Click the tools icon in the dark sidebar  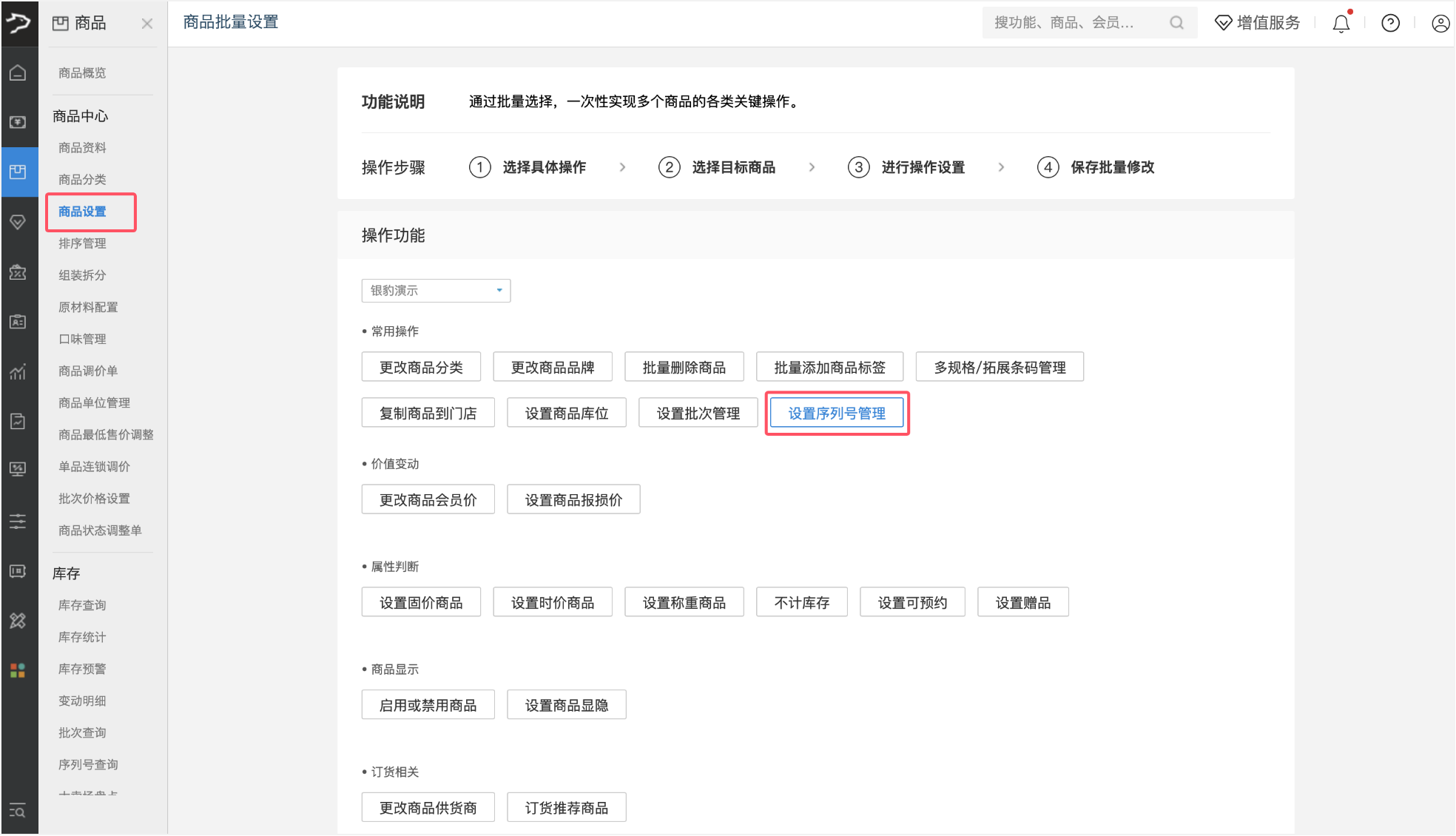pyautogui.click(x=18, y=621)
